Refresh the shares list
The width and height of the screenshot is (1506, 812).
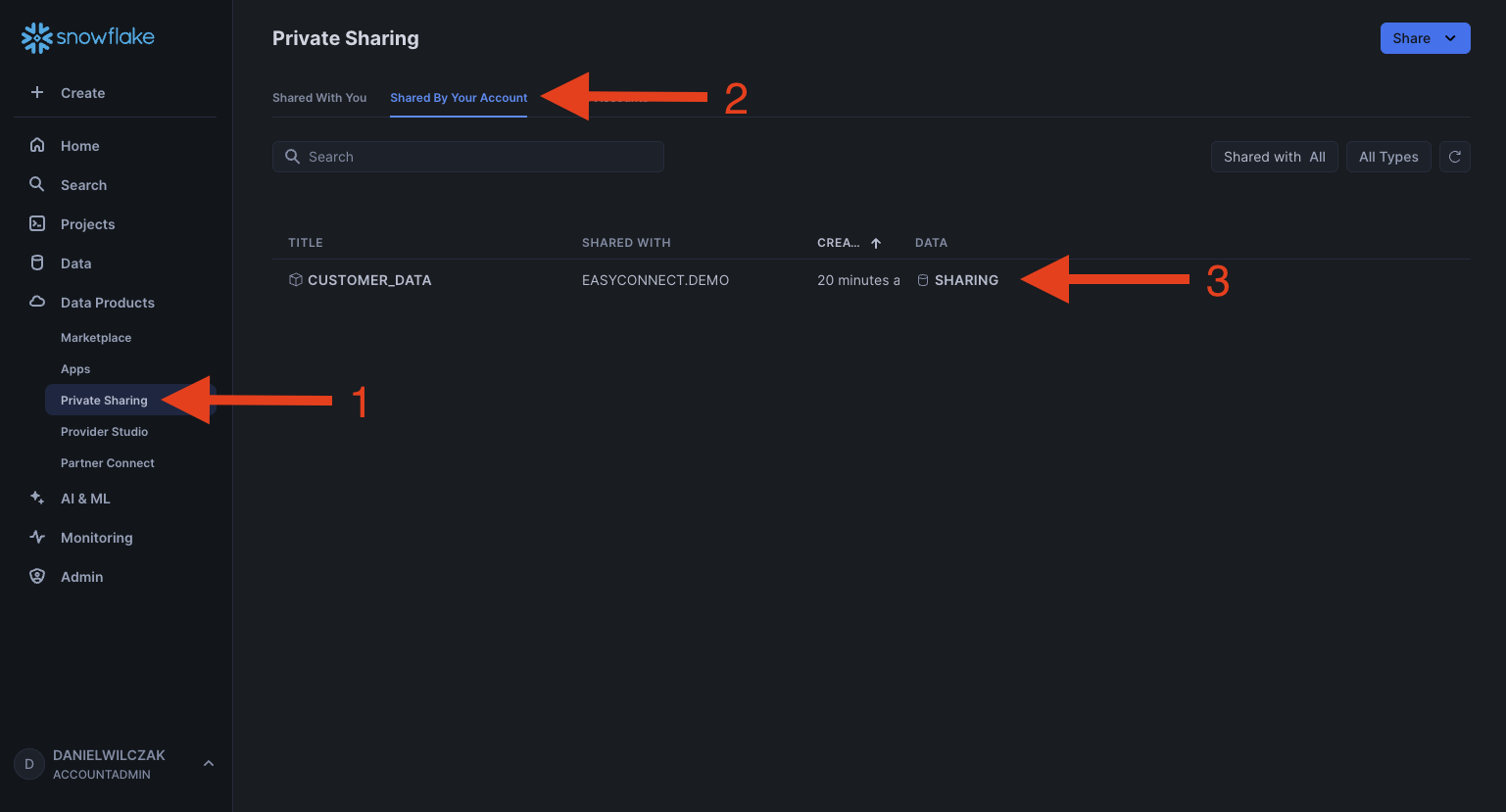click(1454, 157)
